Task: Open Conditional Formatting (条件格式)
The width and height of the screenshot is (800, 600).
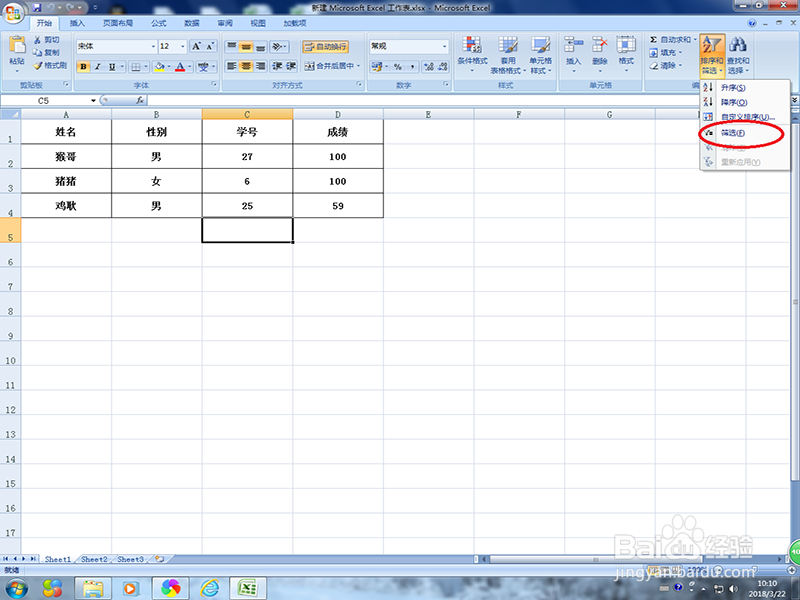Action: (472, 55)
